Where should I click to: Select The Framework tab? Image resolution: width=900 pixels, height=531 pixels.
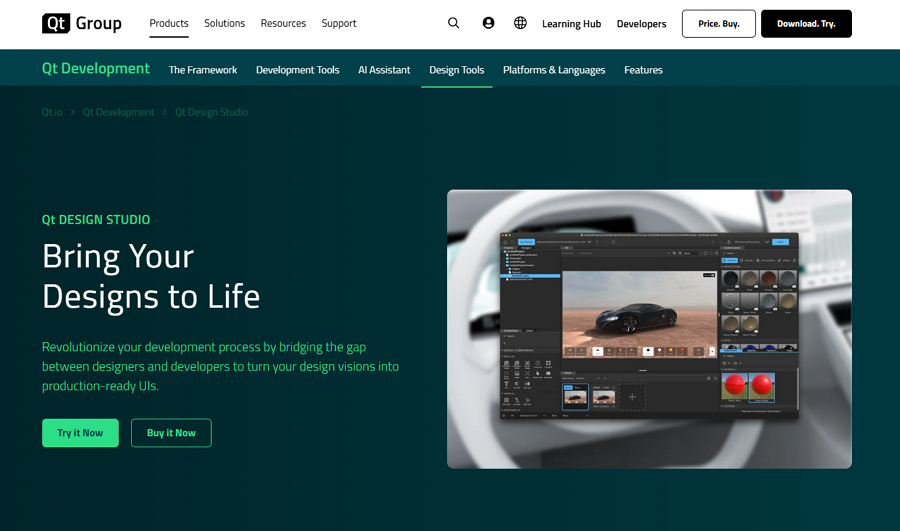tap(203, 70)
